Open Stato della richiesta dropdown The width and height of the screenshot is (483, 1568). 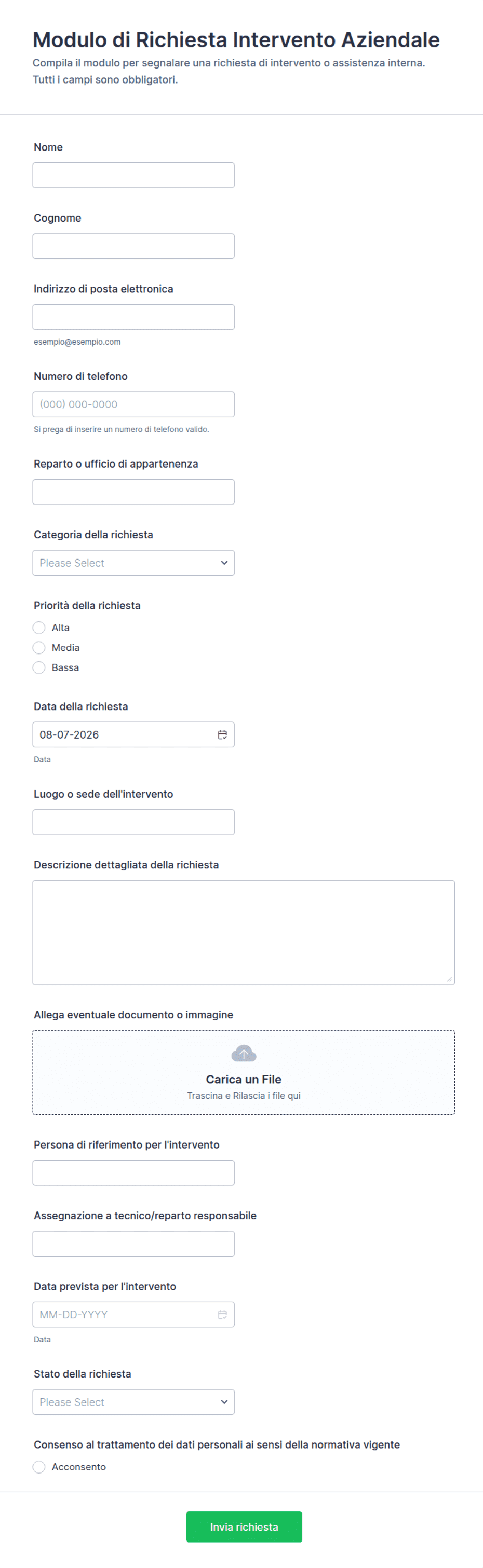pyautogui.click(x=133, y=1402)
